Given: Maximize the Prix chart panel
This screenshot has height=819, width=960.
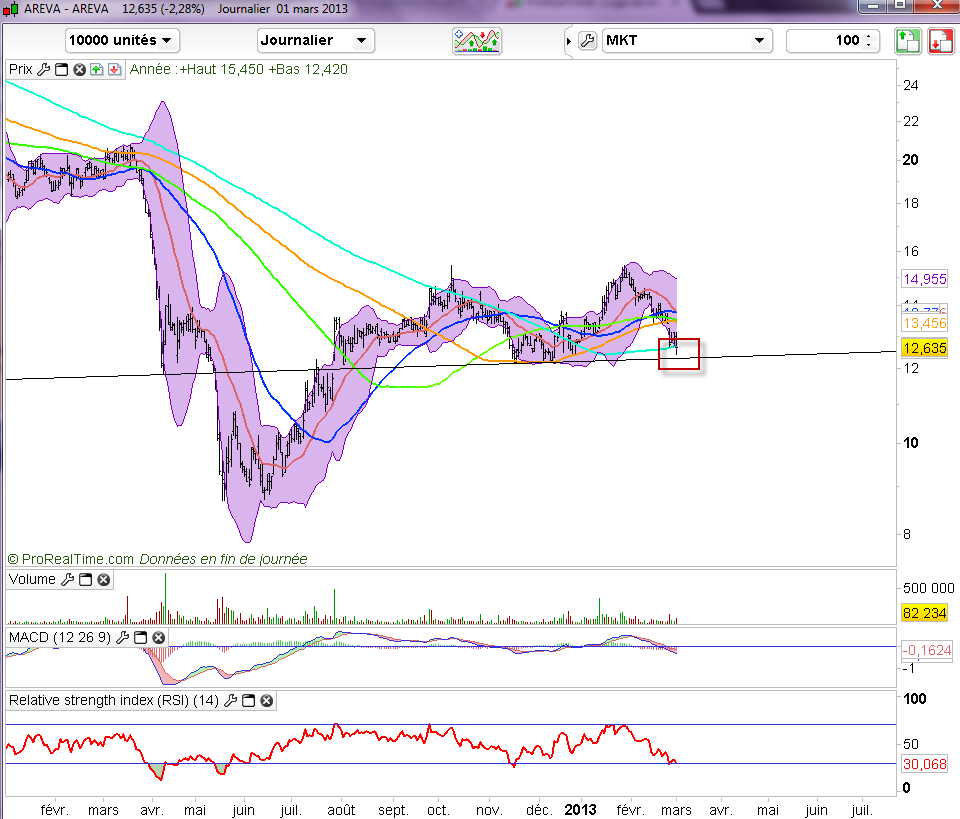Looking at the screenshot, I should [x=61, y=70].
